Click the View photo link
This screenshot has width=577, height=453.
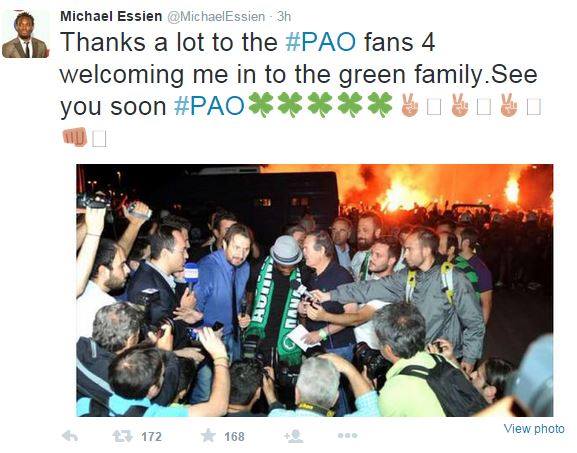(534, 429)
